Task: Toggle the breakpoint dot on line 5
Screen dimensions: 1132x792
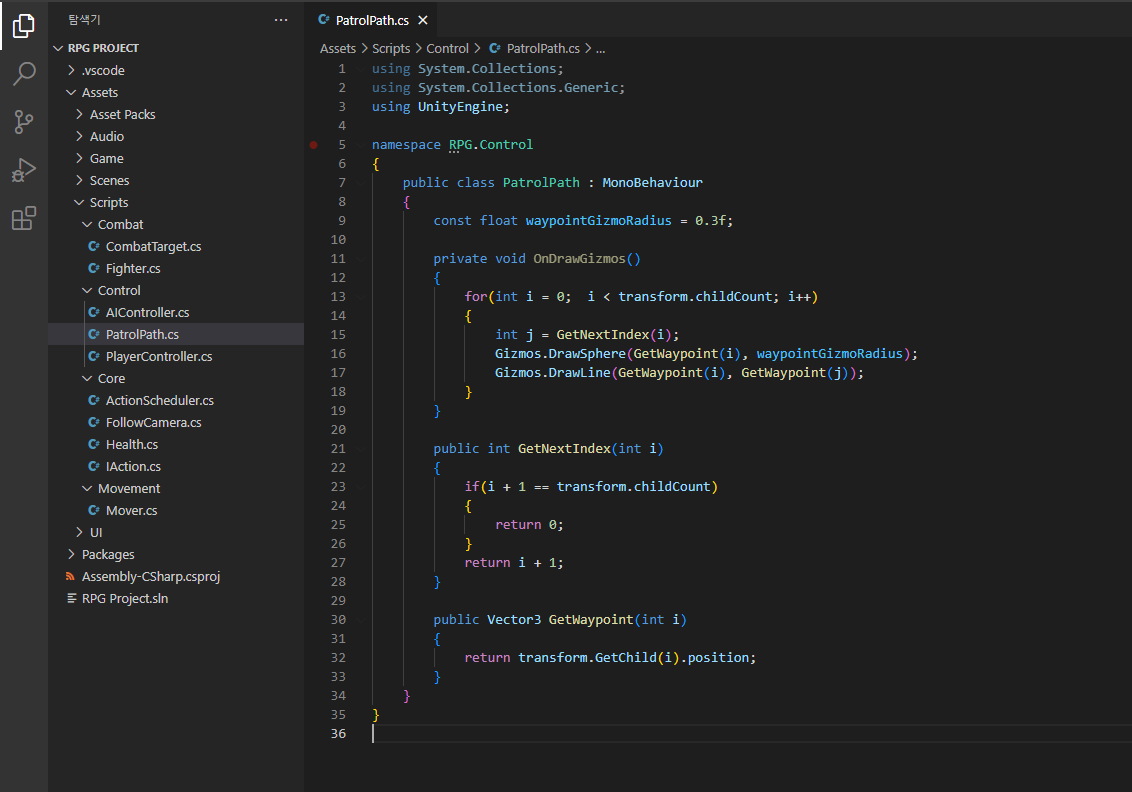Action: coord(313,145)
